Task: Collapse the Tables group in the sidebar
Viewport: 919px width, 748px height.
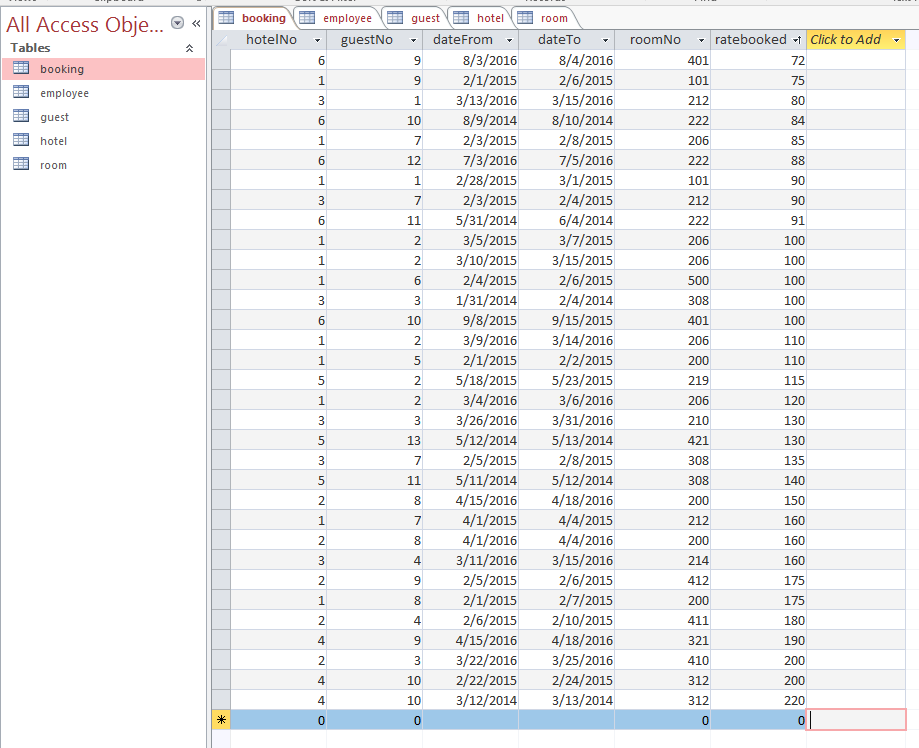Action: pyautogui.click(x=188, y=47)
